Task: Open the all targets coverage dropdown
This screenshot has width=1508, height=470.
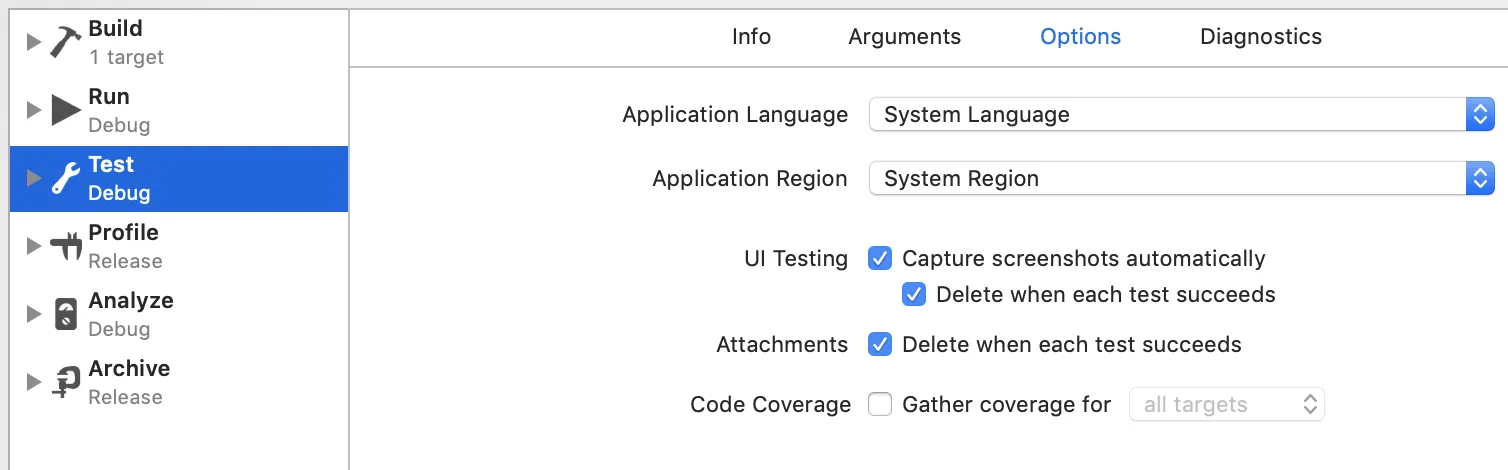Action: click(x=1227, y=404)
